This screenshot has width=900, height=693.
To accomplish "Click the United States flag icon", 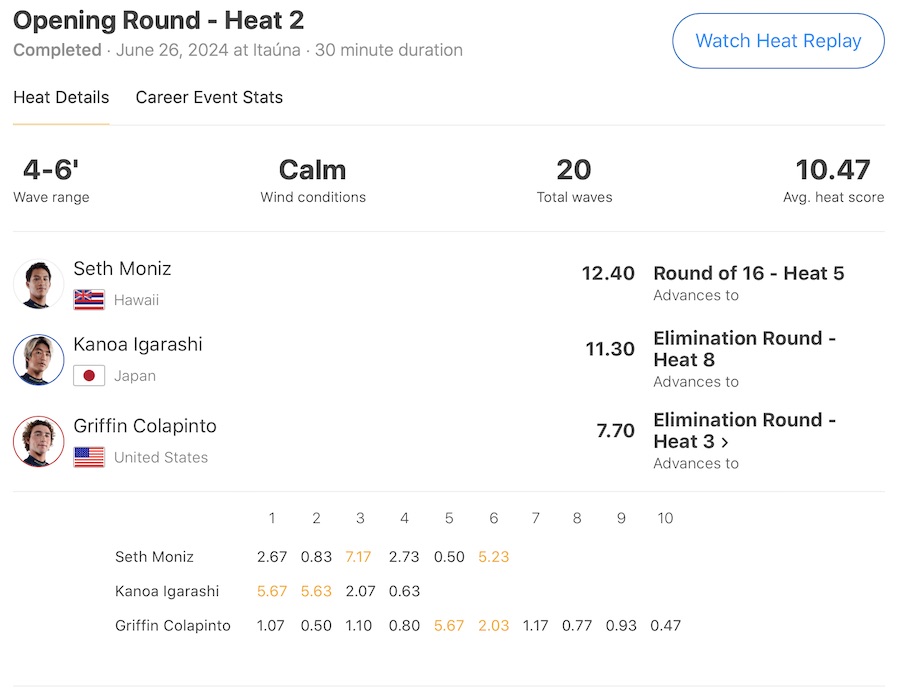I will pos(89,457).
